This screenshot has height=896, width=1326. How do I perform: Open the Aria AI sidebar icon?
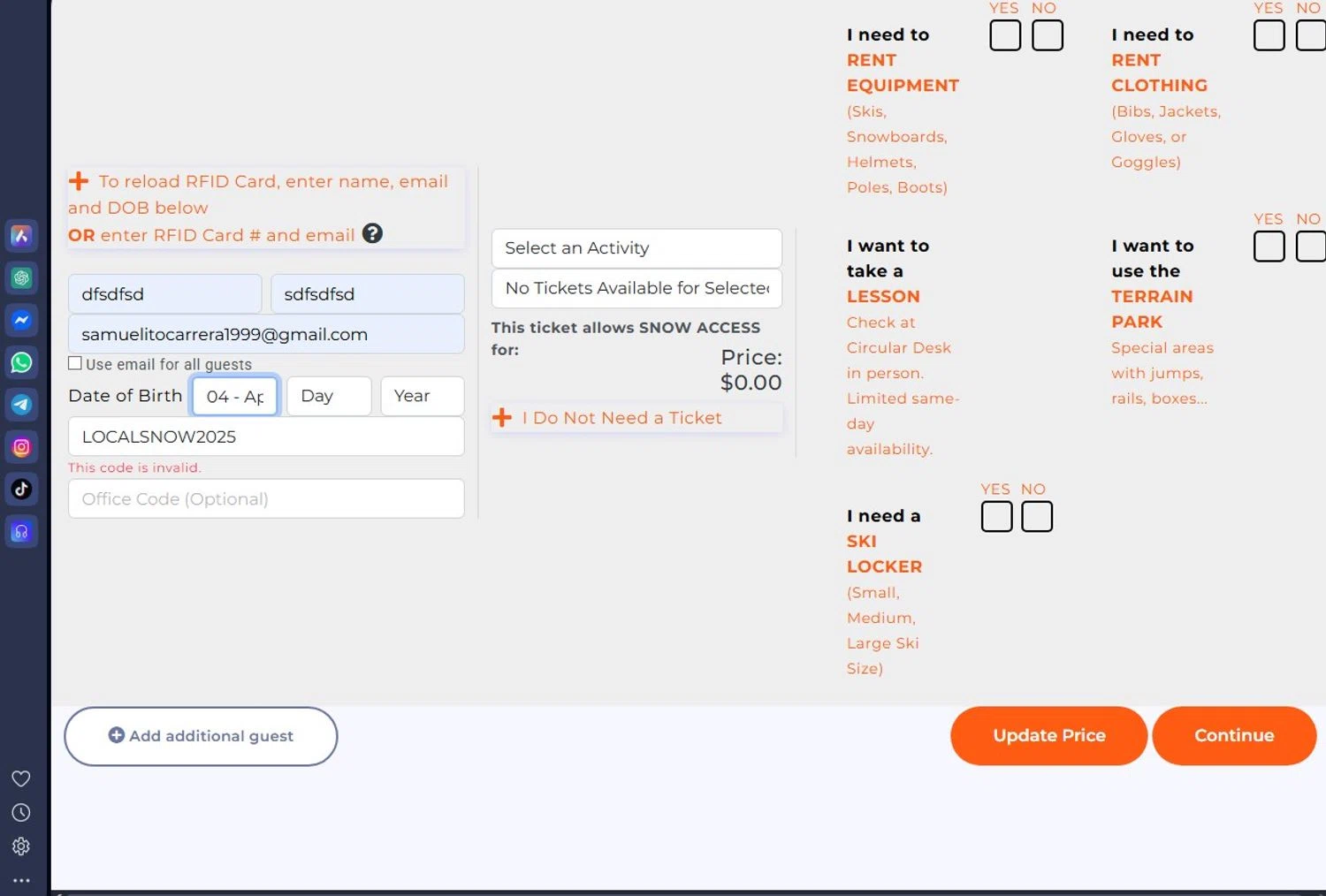(x=21, y=236)
